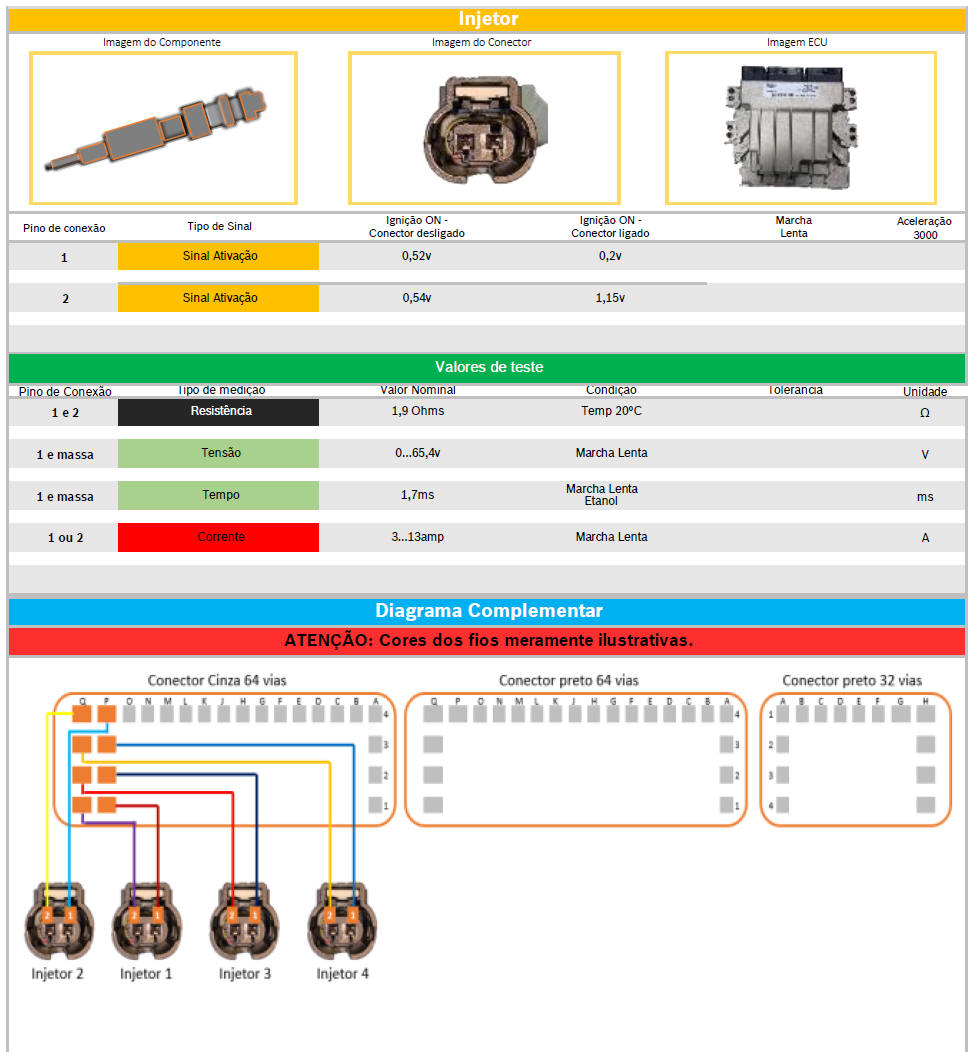Select the ECU module image
This screenshot has height=1052, width=976.
click(x=800, y=128)
